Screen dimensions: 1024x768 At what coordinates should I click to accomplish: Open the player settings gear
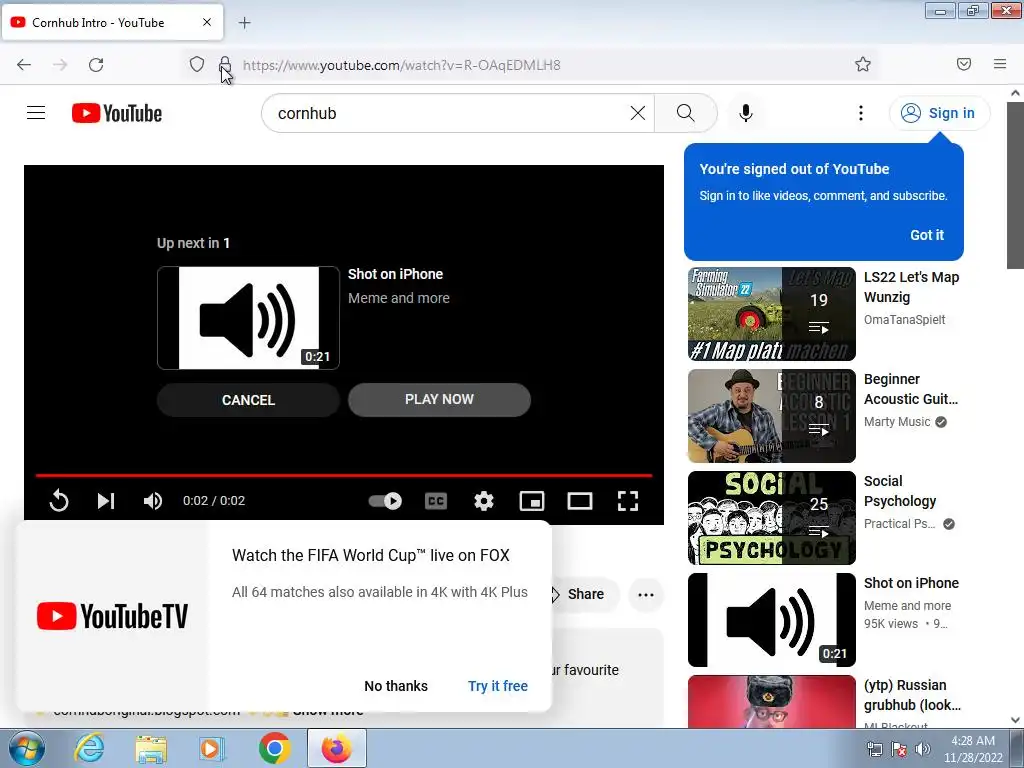[x=483, y=501]
